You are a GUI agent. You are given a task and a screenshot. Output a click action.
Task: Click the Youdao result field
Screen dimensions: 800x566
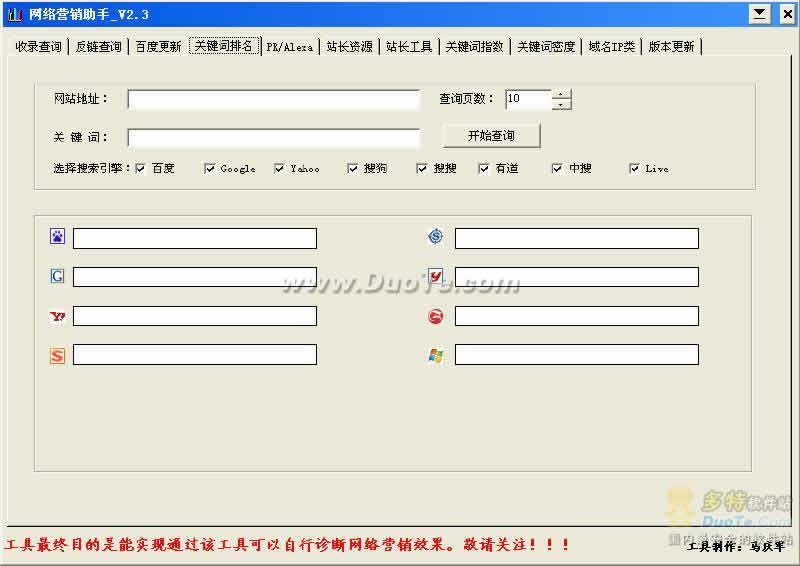pos(577,277)
